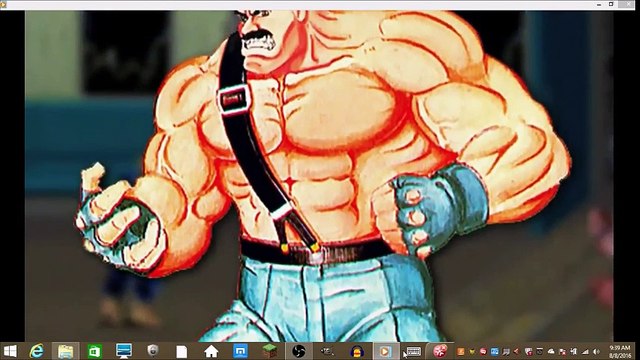The width and height of the screenshot is (640, 360).
Task: Click the game controller icon in the taskbar
Action: (327, 351)
